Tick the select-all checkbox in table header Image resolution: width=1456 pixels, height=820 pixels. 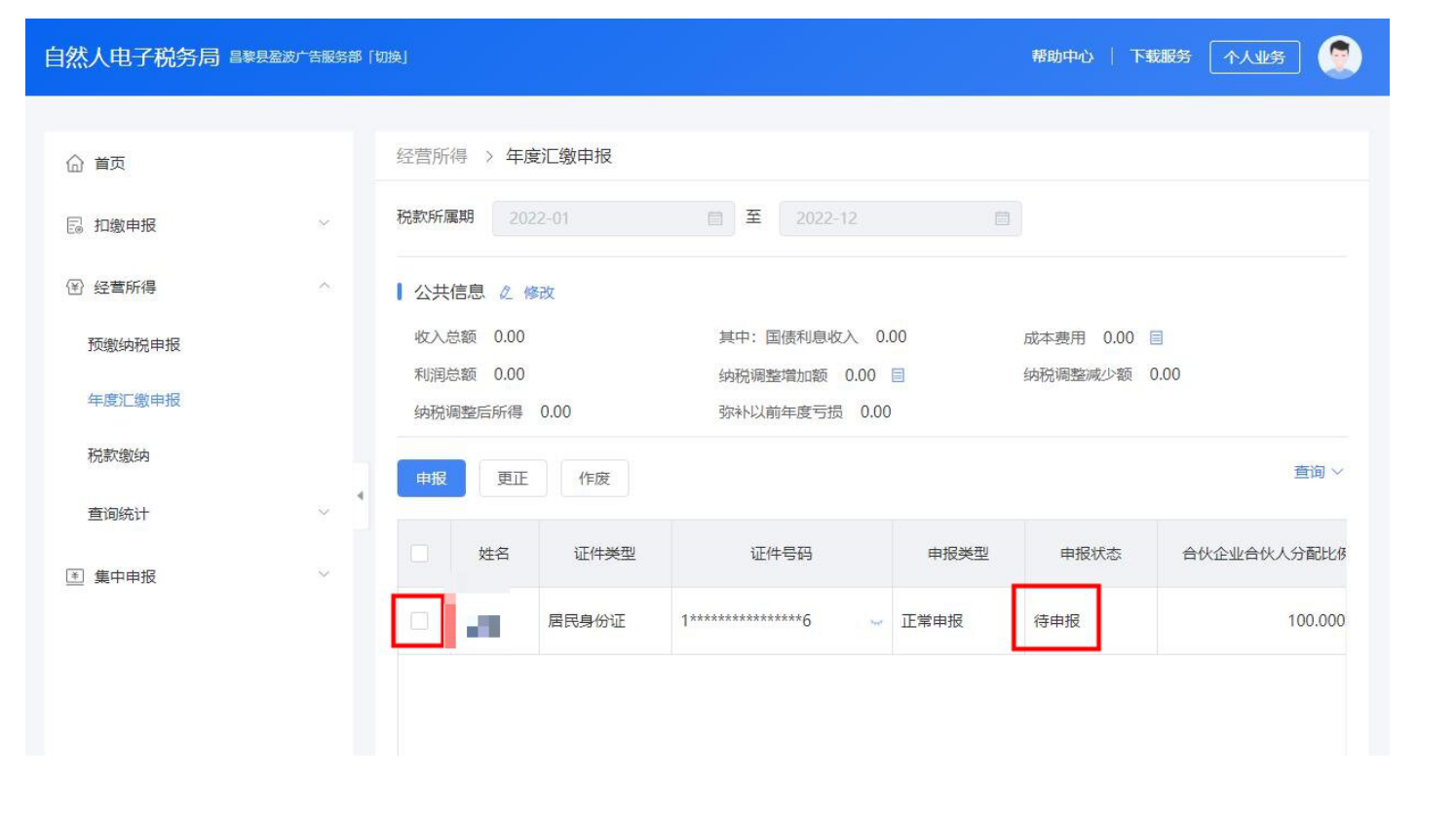pos(420,553)
